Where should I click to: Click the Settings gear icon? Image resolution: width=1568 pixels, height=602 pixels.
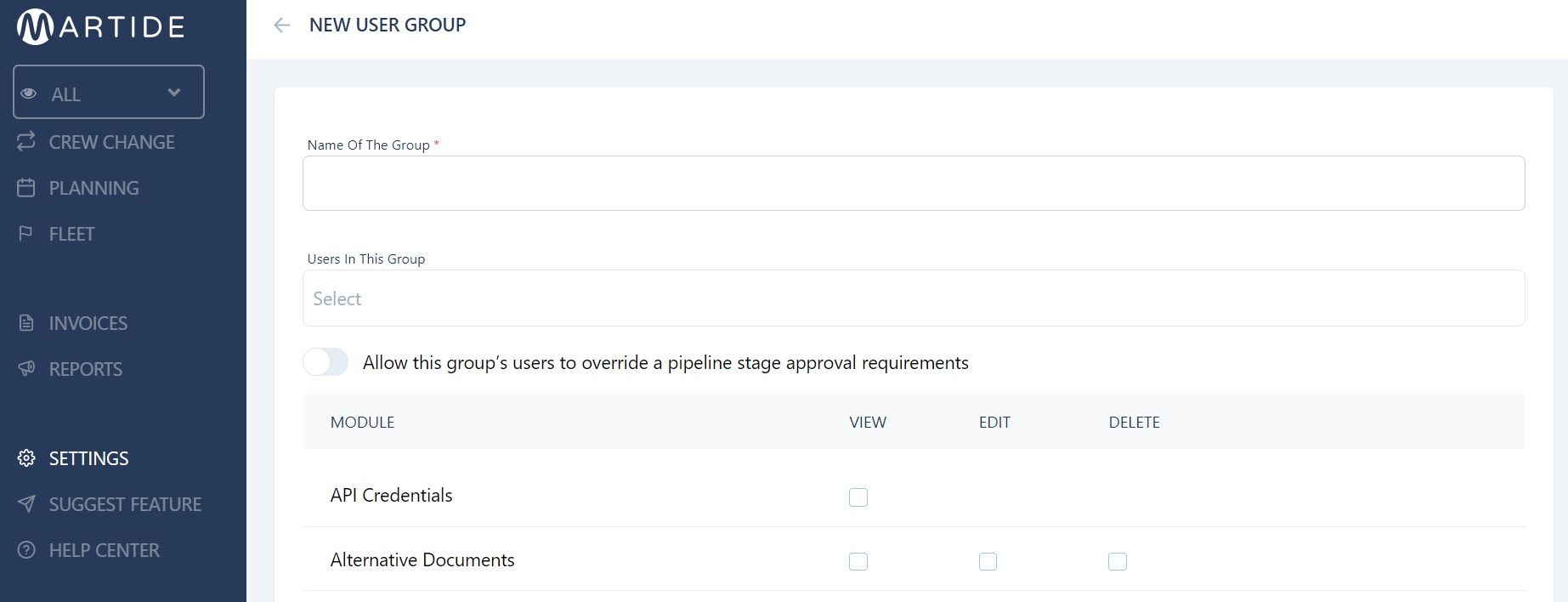26,458
